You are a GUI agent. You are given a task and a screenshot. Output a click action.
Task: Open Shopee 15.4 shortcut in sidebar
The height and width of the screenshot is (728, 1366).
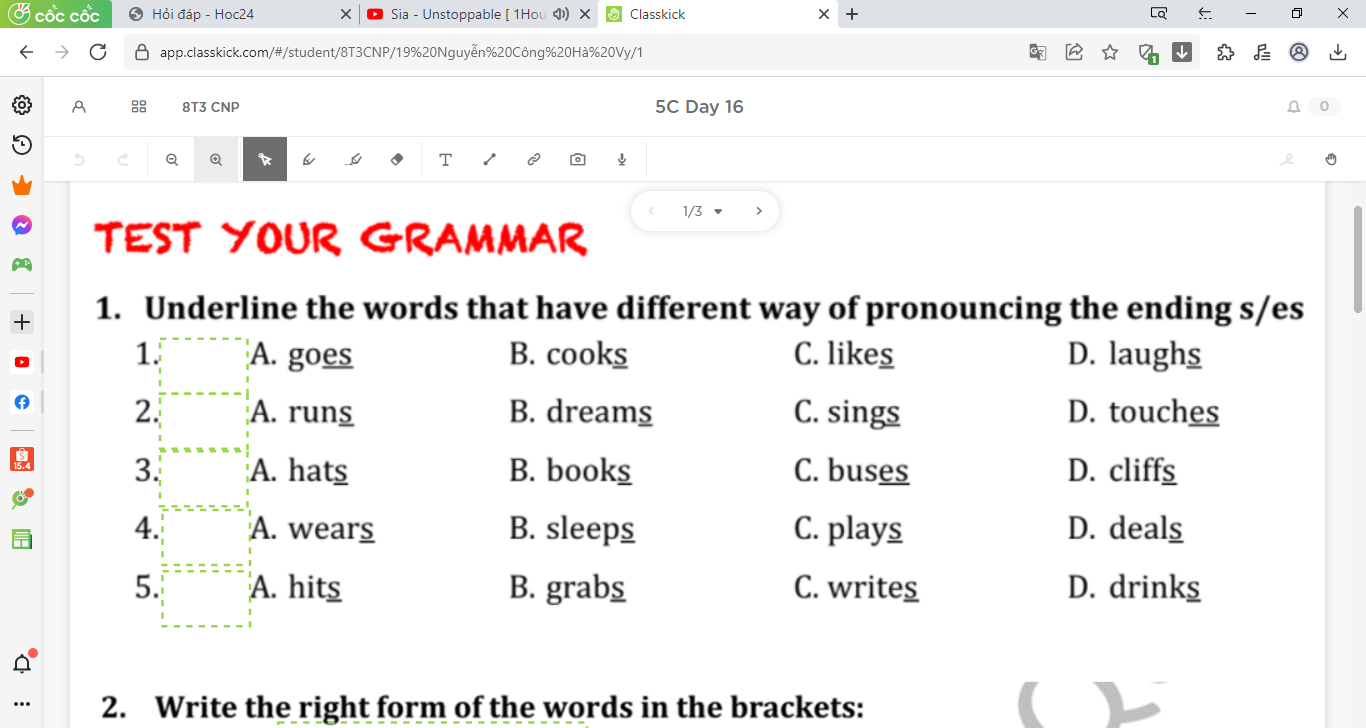click(21, 459)
